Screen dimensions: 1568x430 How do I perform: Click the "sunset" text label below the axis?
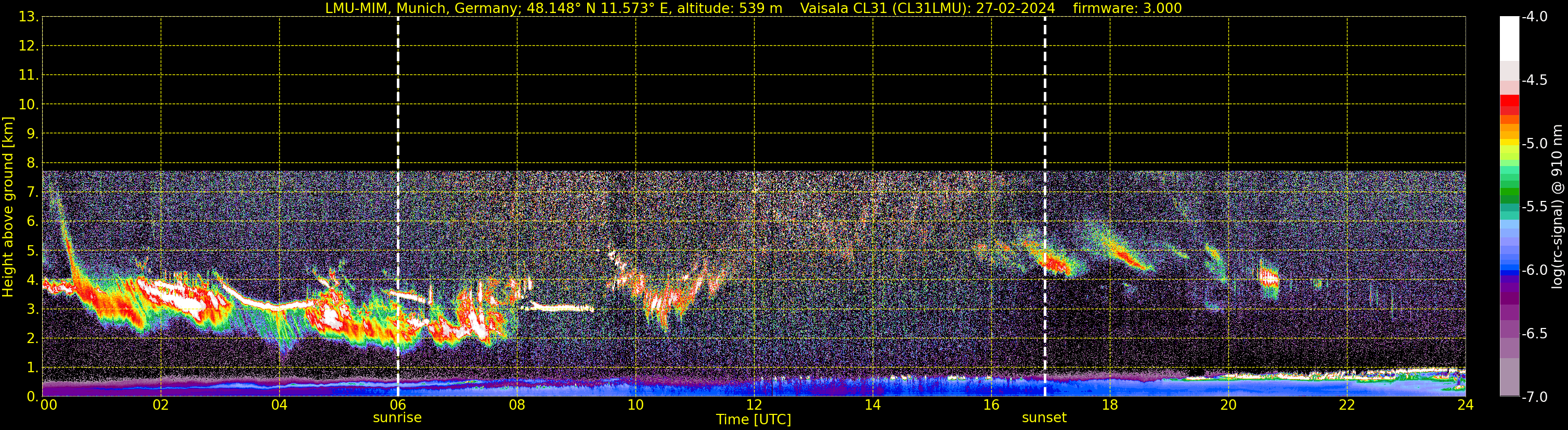pyautogui.click(x=1044, y=418)
